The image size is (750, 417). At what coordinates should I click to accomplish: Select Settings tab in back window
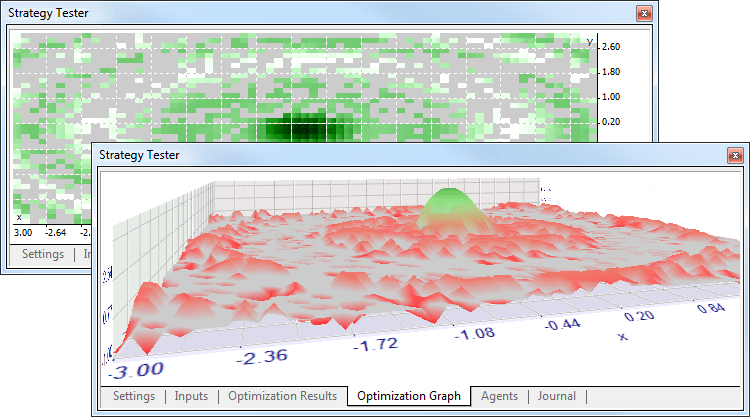coord(43,254)
